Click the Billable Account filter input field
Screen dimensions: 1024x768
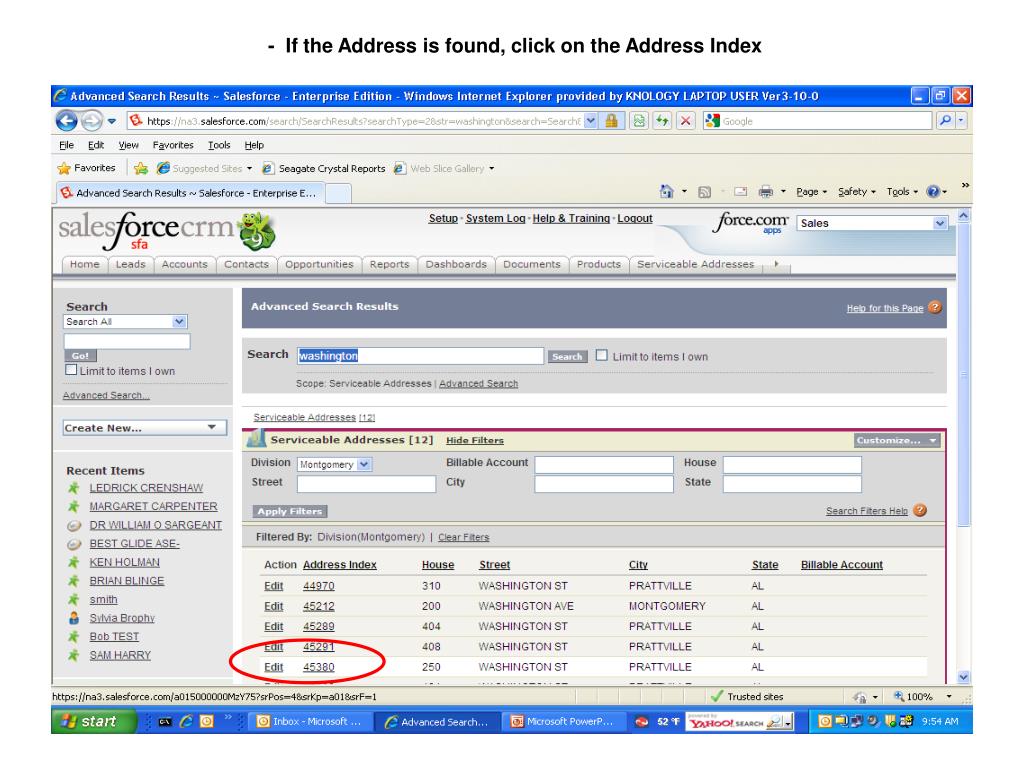click(603, 464)
